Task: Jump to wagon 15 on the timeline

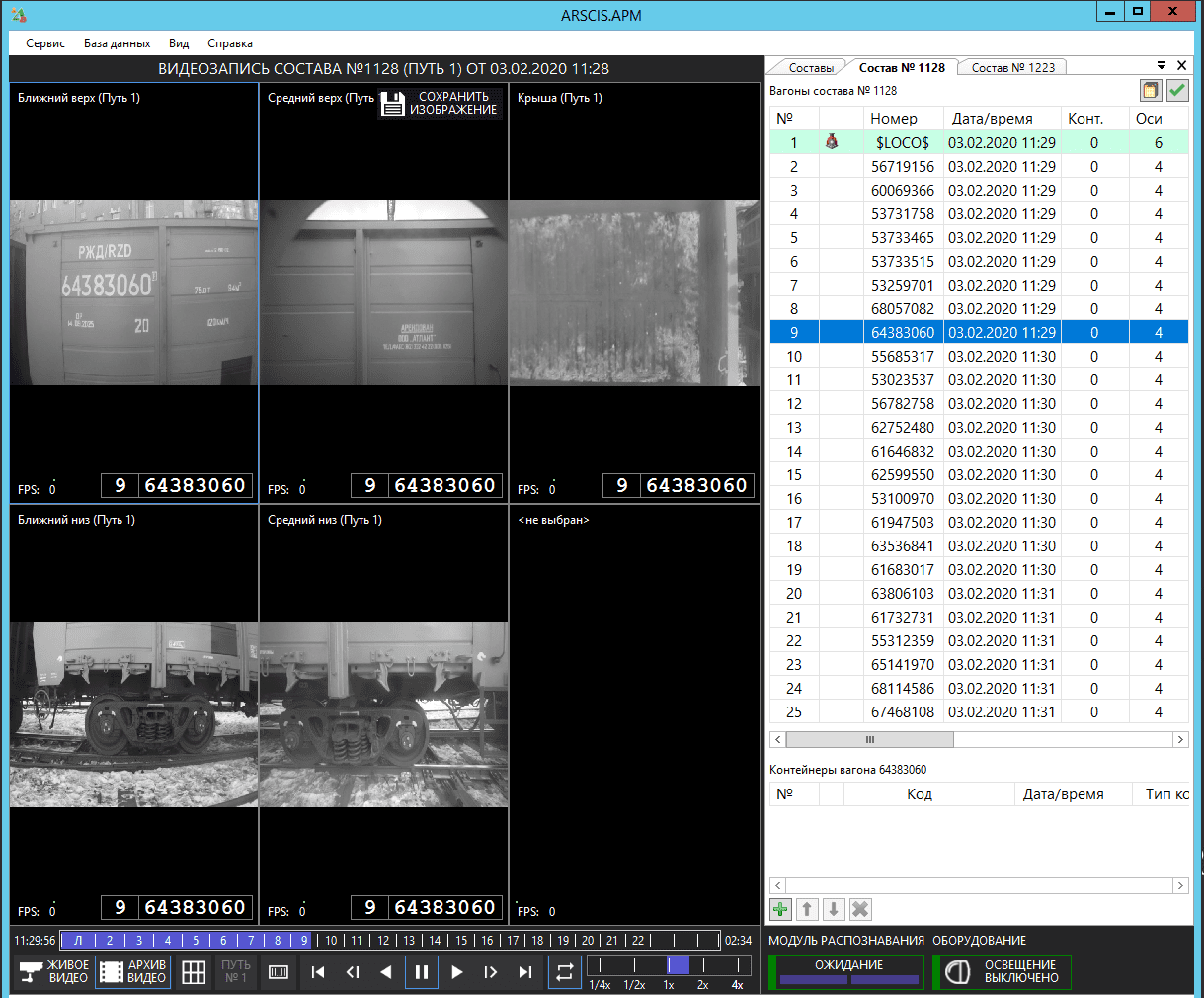Action: (461, 941)
